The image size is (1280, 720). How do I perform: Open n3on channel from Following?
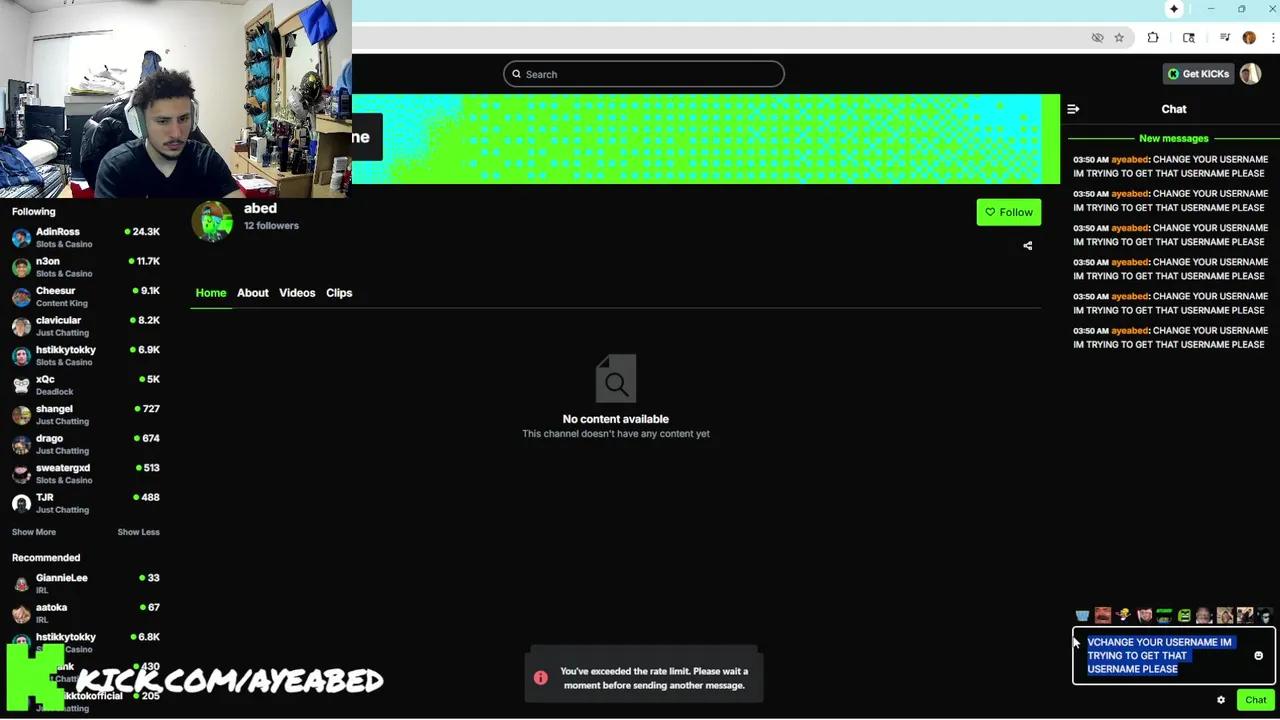click(x=86, y=267)
